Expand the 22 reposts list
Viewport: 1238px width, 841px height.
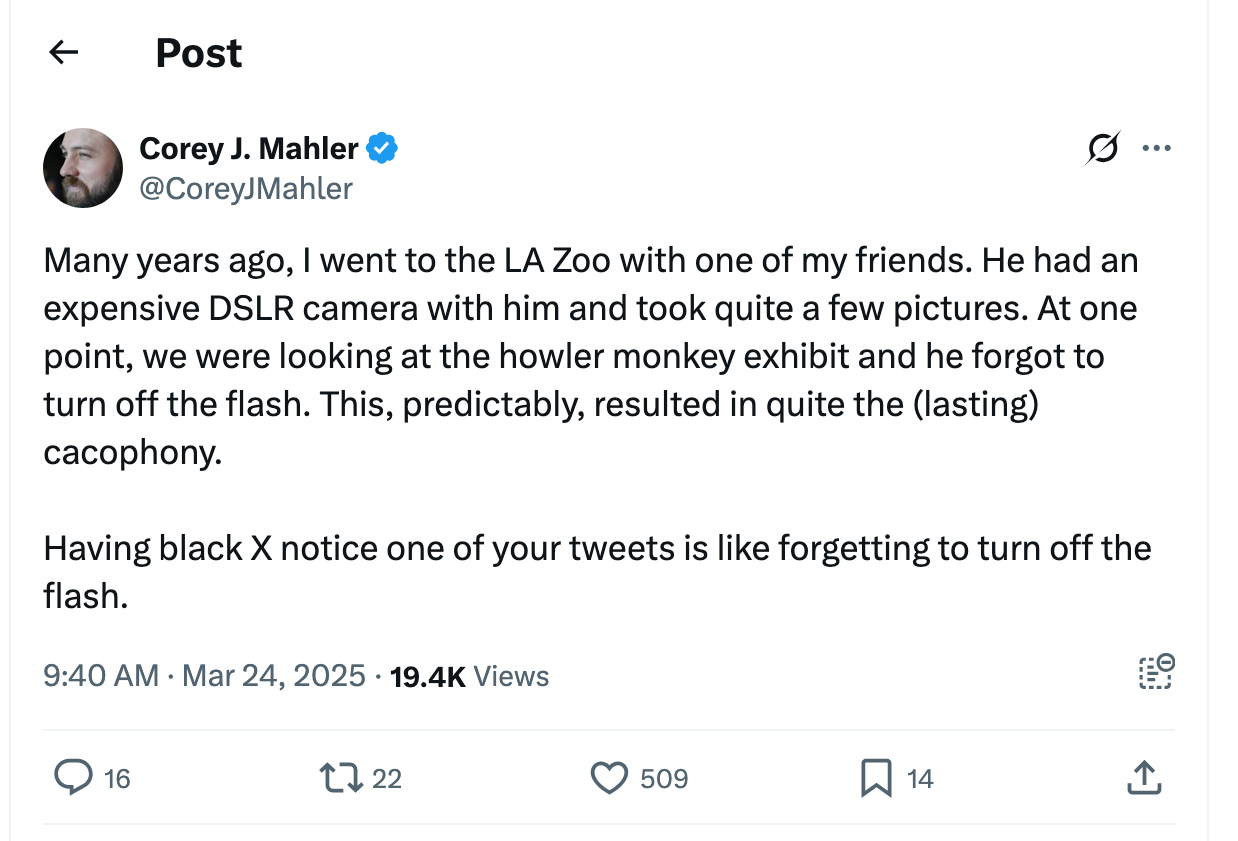click(x=385, y=777)
